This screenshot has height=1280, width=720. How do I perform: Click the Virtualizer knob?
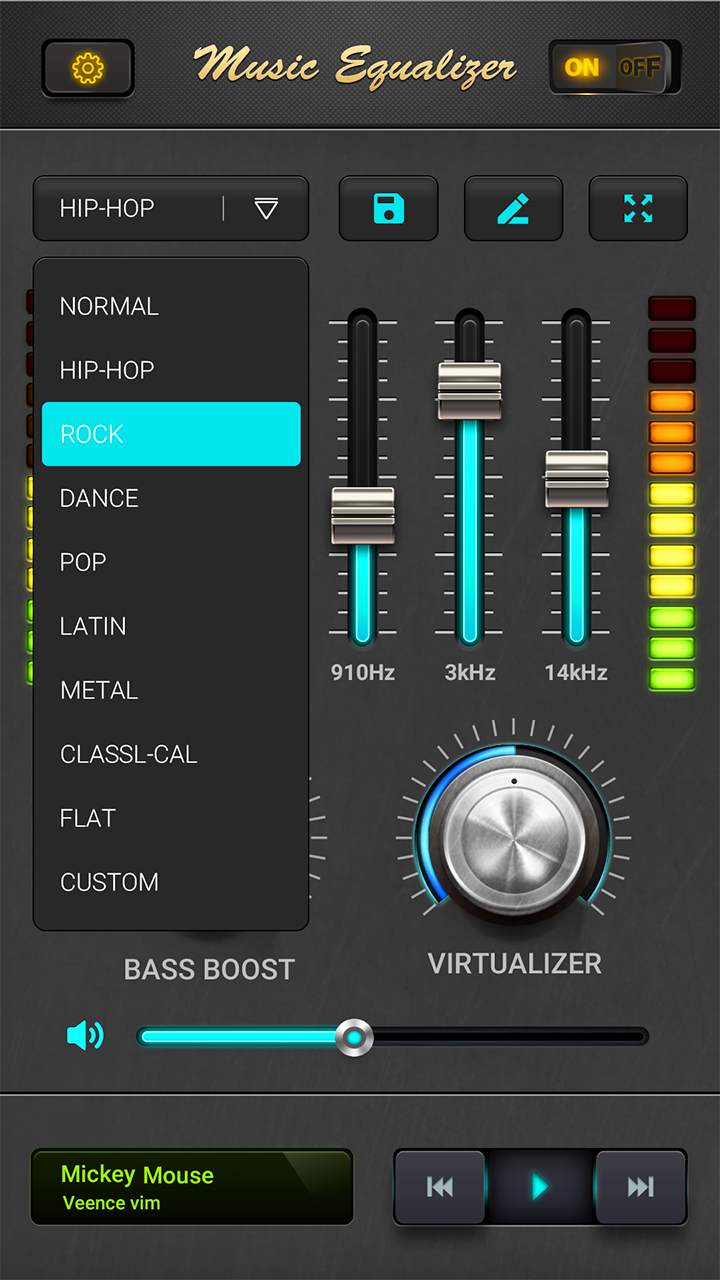tap(514, 836)
